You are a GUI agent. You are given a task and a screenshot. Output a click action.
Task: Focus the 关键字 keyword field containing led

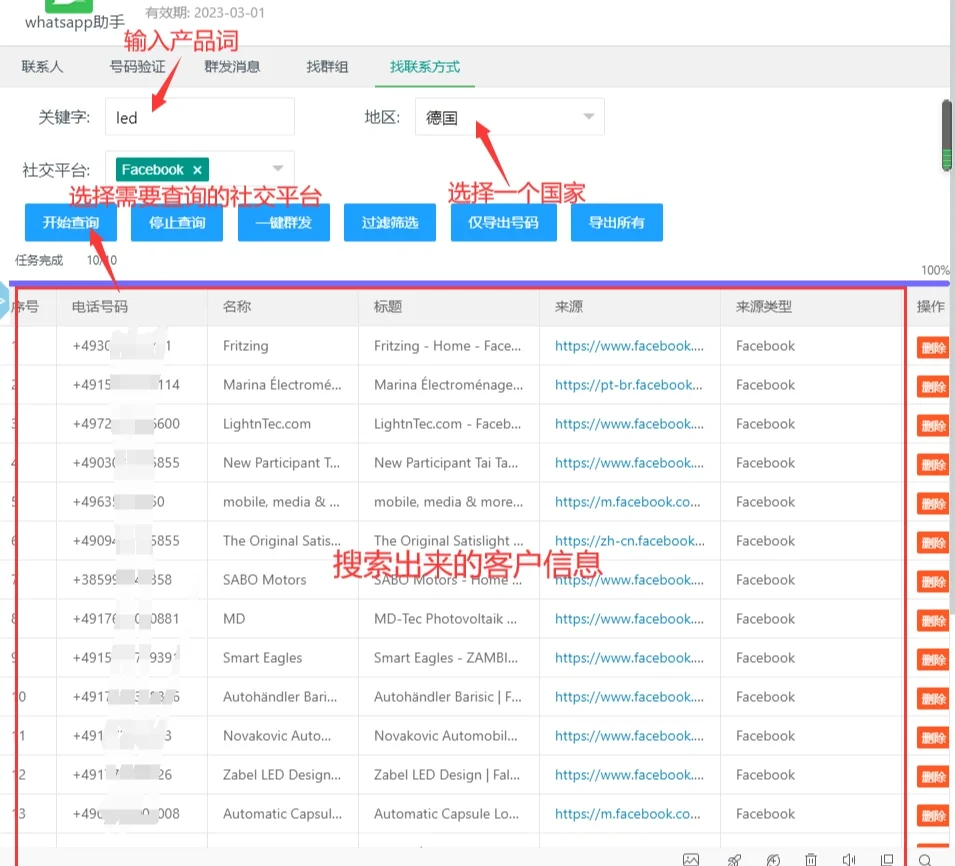[x=200, y=116]
